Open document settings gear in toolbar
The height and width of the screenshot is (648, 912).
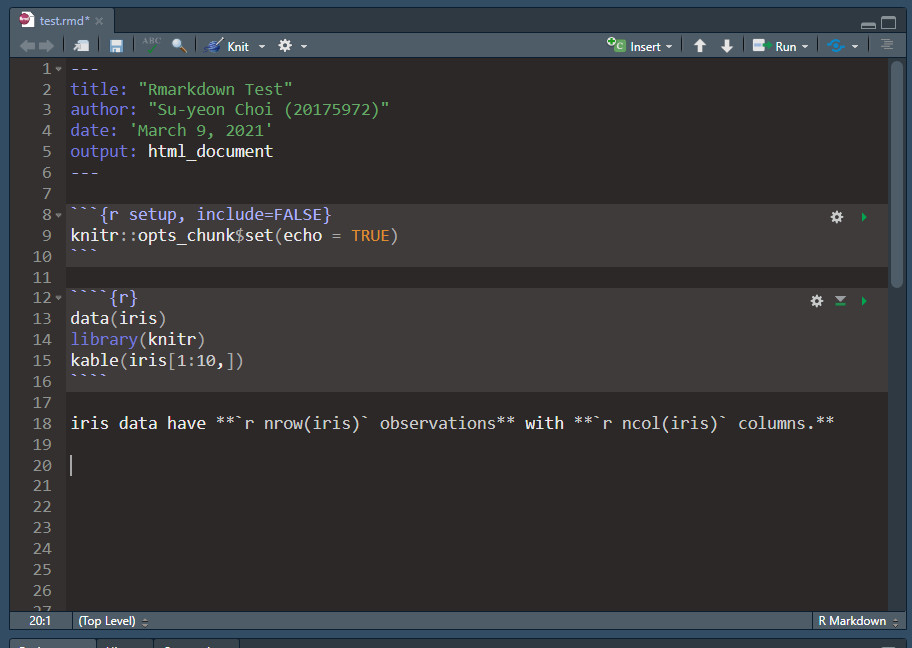click(285, 45)
